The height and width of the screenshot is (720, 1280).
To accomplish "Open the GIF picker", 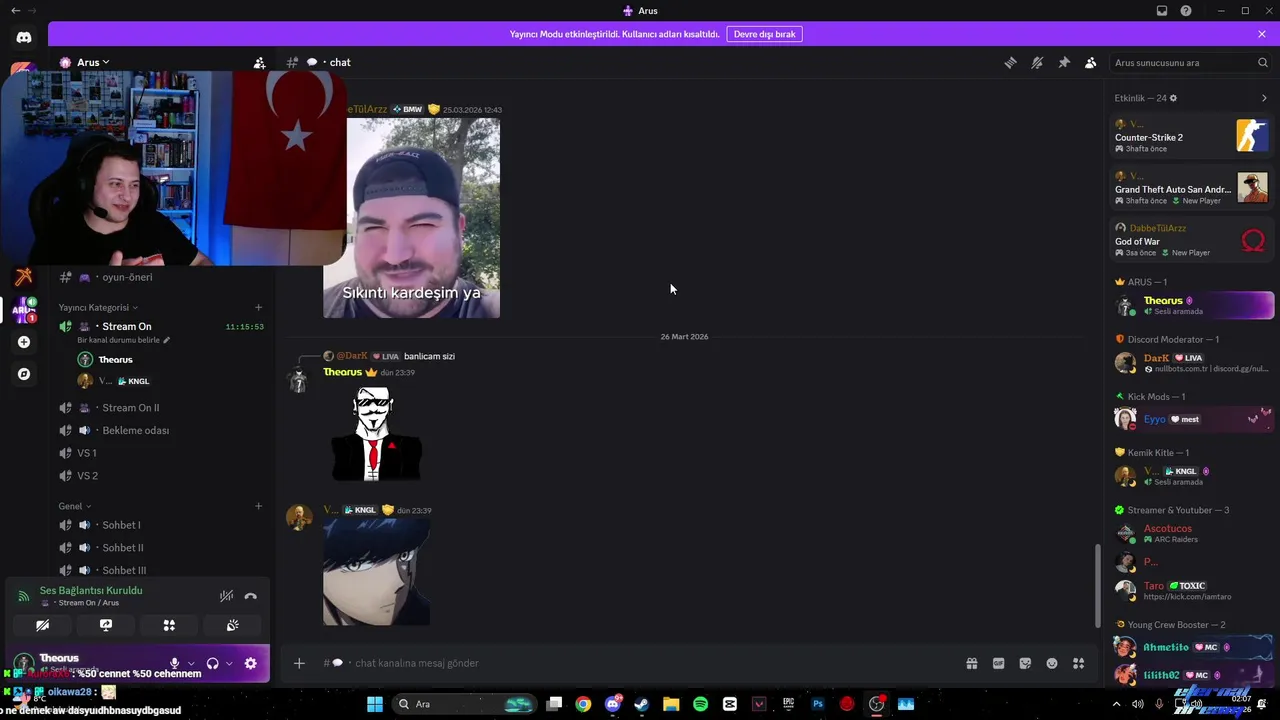I will coord(998,663).
